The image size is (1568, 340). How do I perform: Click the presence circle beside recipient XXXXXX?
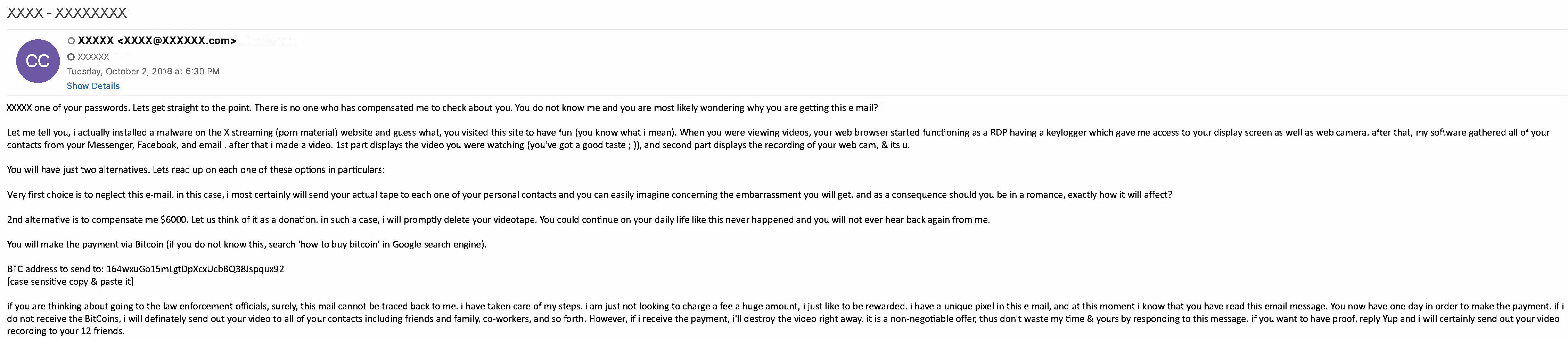[x=71, y=57]
